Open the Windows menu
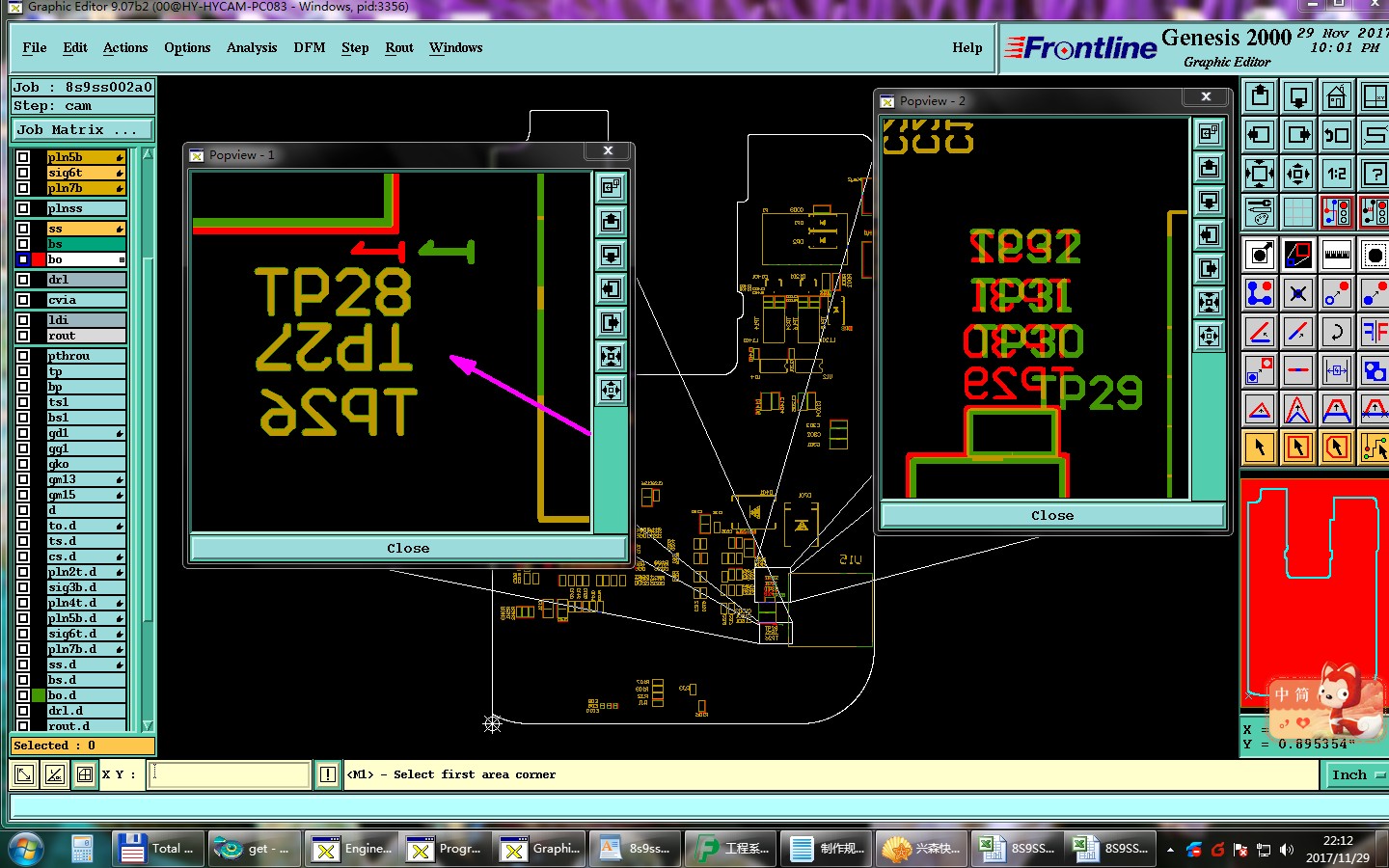 pos(456,47)
